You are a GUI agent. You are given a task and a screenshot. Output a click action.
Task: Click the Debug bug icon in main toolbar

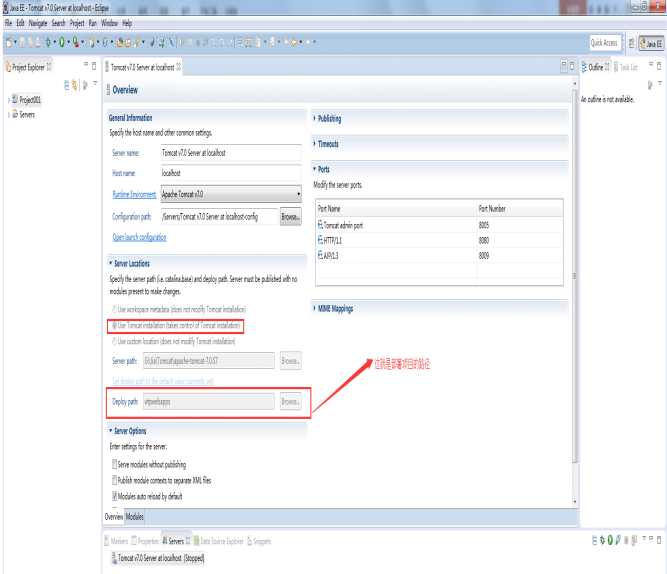pos(48,42)
